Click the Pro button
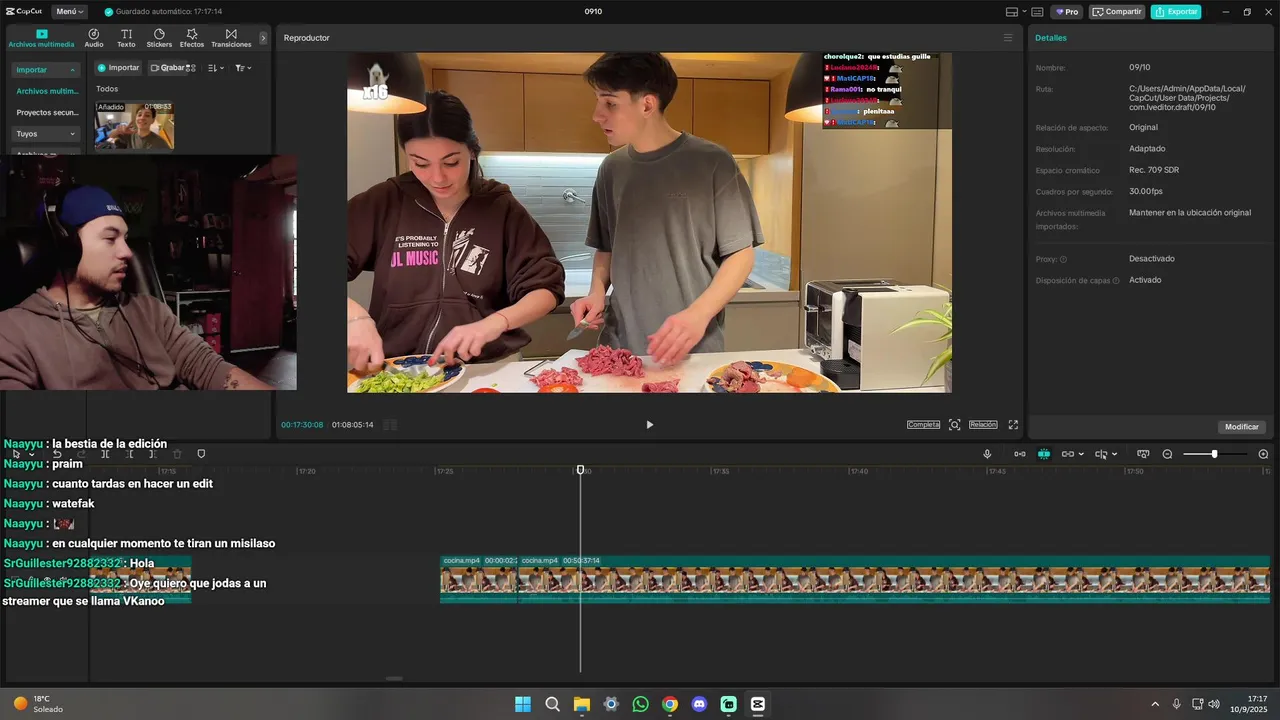Viewport: 1280px width, 720px height. (1067, 12)
